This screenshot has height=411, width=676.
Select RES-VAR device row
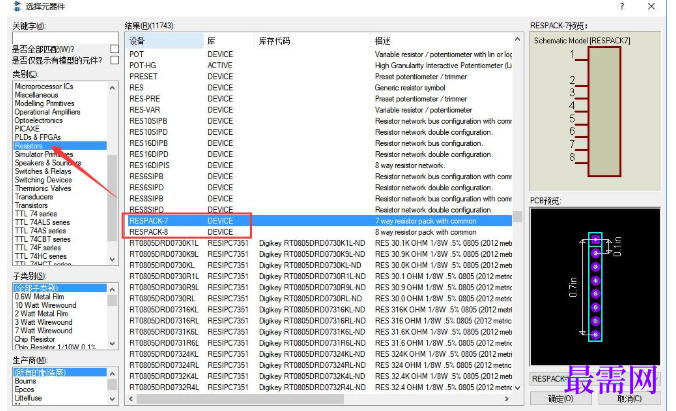[319, 110]
